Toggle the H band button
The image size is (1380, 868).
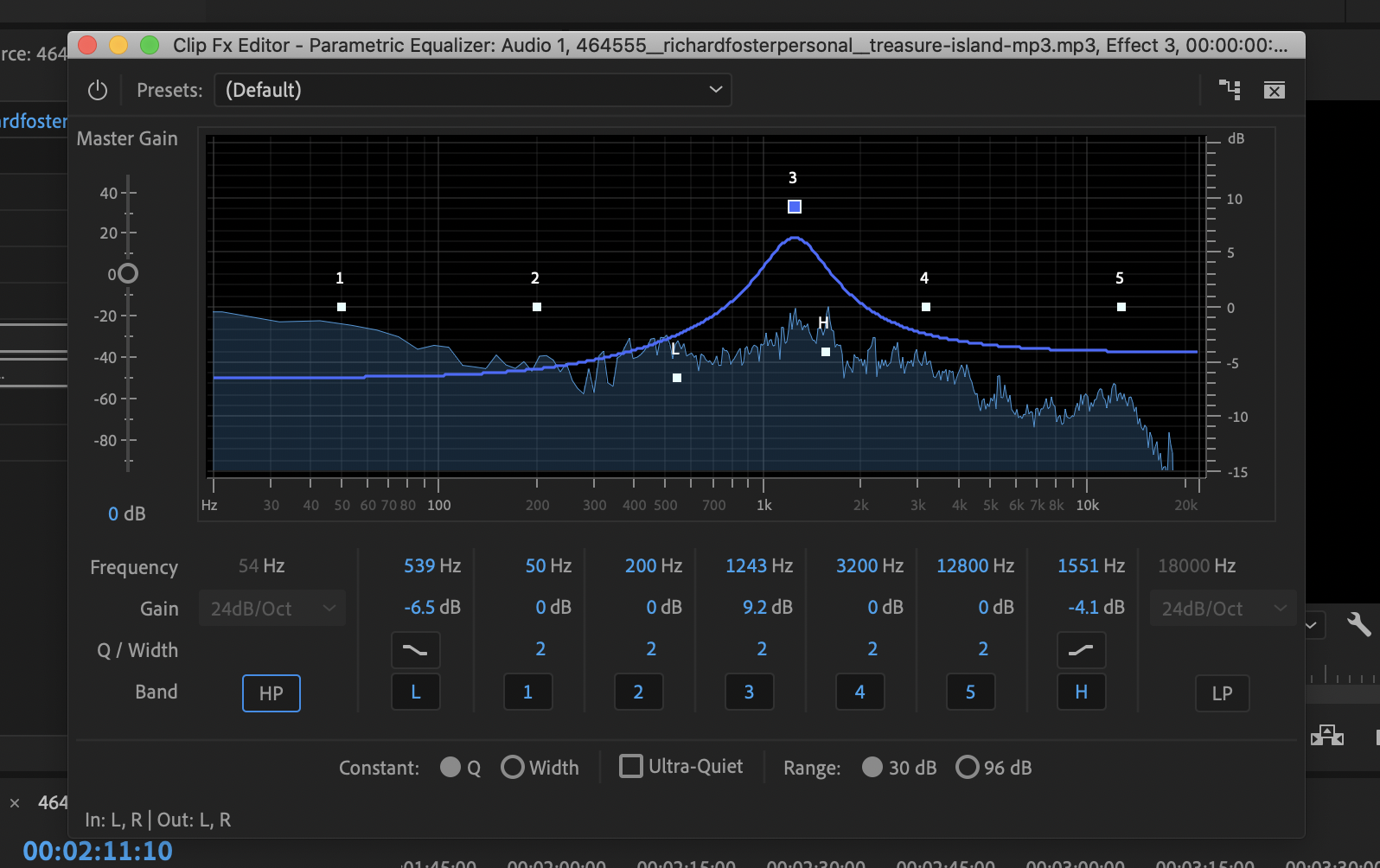pyautogui.click(x=1082, y=692)
